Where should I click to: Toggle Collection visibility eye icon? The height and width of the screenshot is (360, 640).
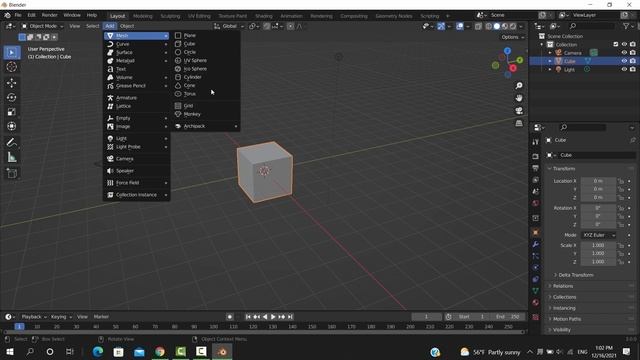click(x=624, y=44)
